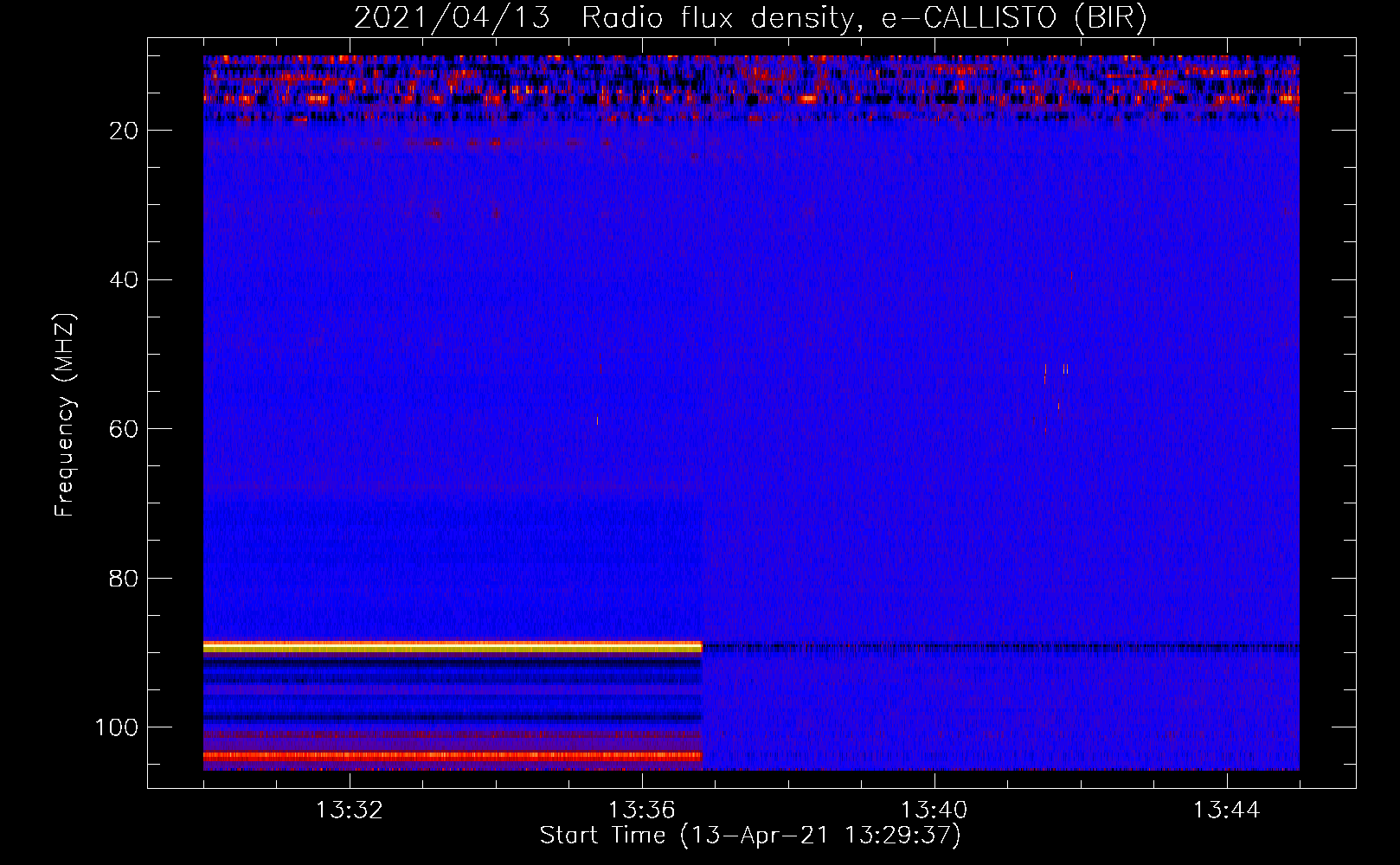Image resolution: width=1400 pixels, height=865 pixels.
Task: Click the 60 MHz frequency tick label
Action: tap(125, 429)
